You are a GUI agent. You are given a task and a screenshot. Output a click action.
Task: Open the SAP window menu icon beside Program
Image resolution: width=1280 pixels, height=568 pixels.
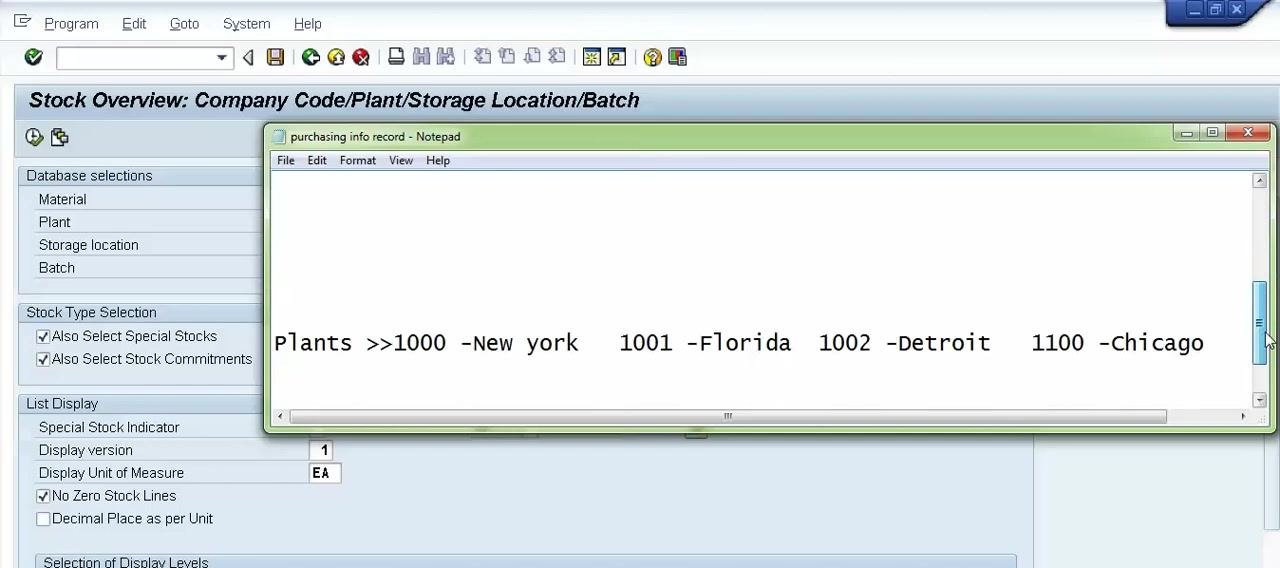[x=22, y=21]
